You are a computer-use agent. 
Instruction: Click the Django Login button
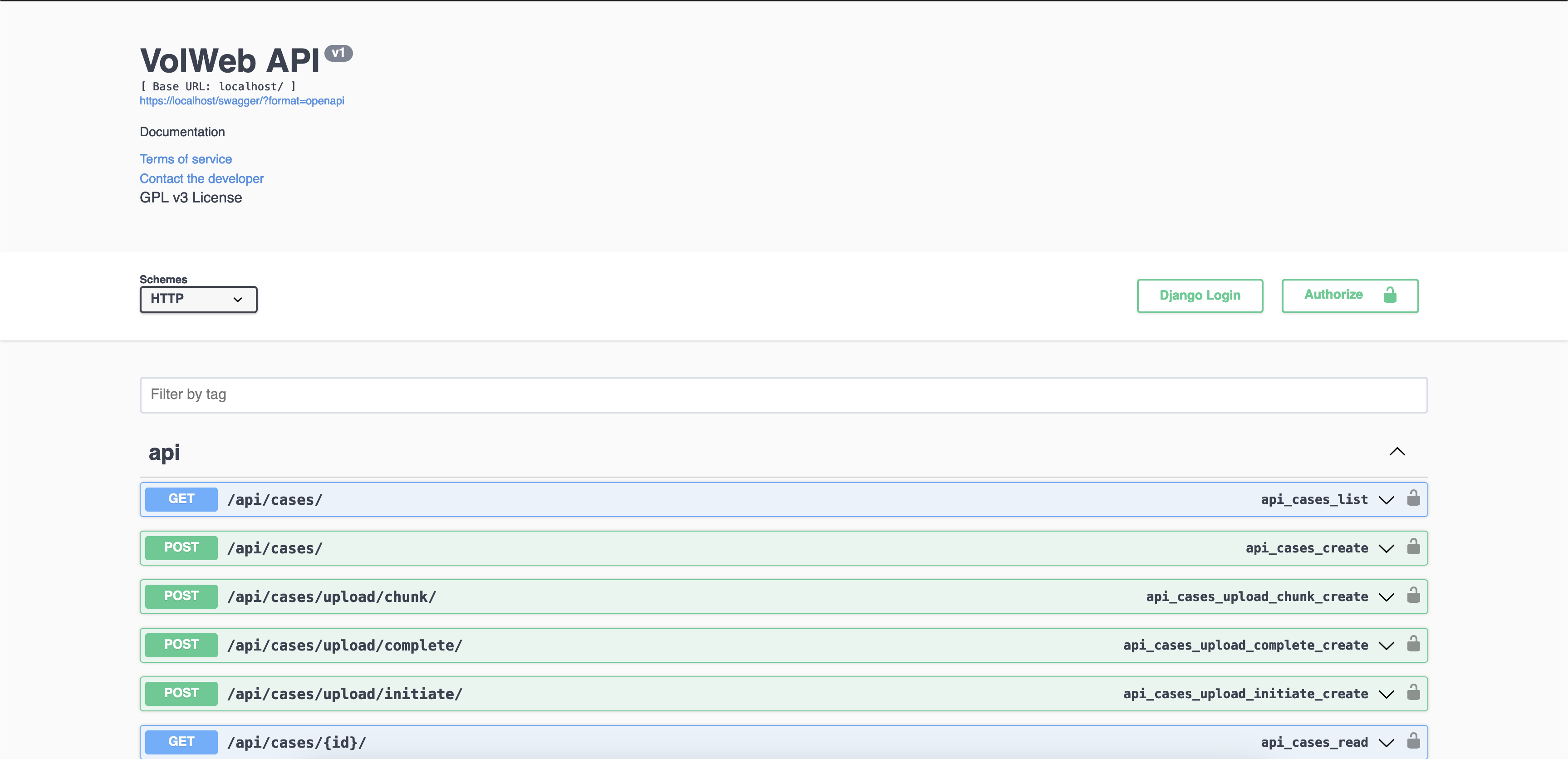(x=1200, y=296)
